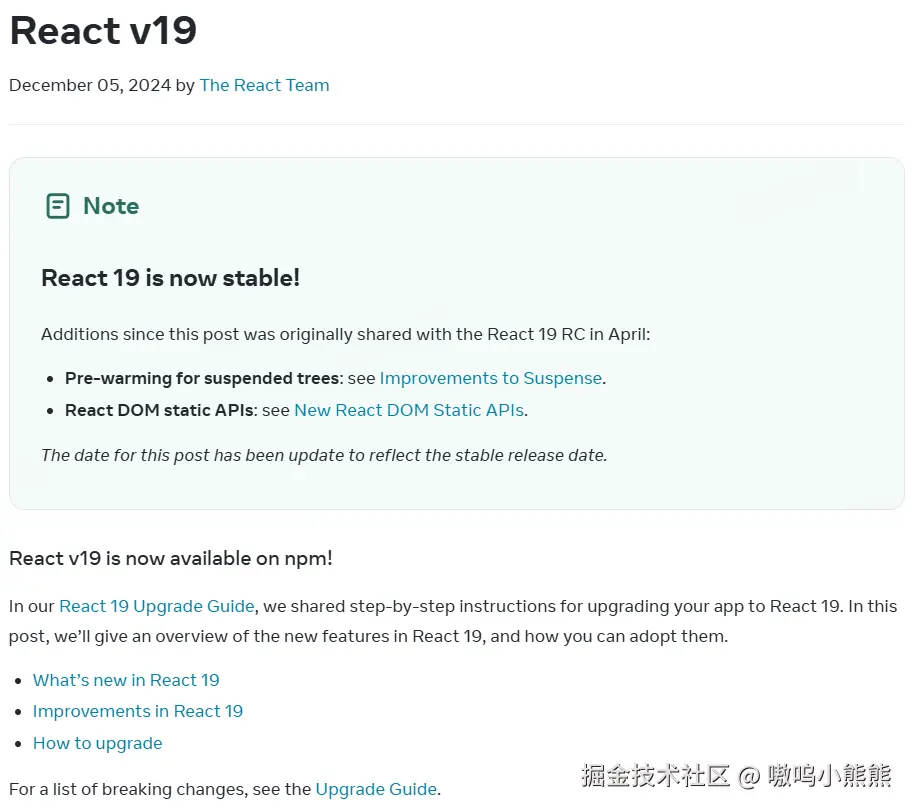914x812 pixels.
Task: Click the "For a list of breaking changes" text
Action: (x=160, y=789)
